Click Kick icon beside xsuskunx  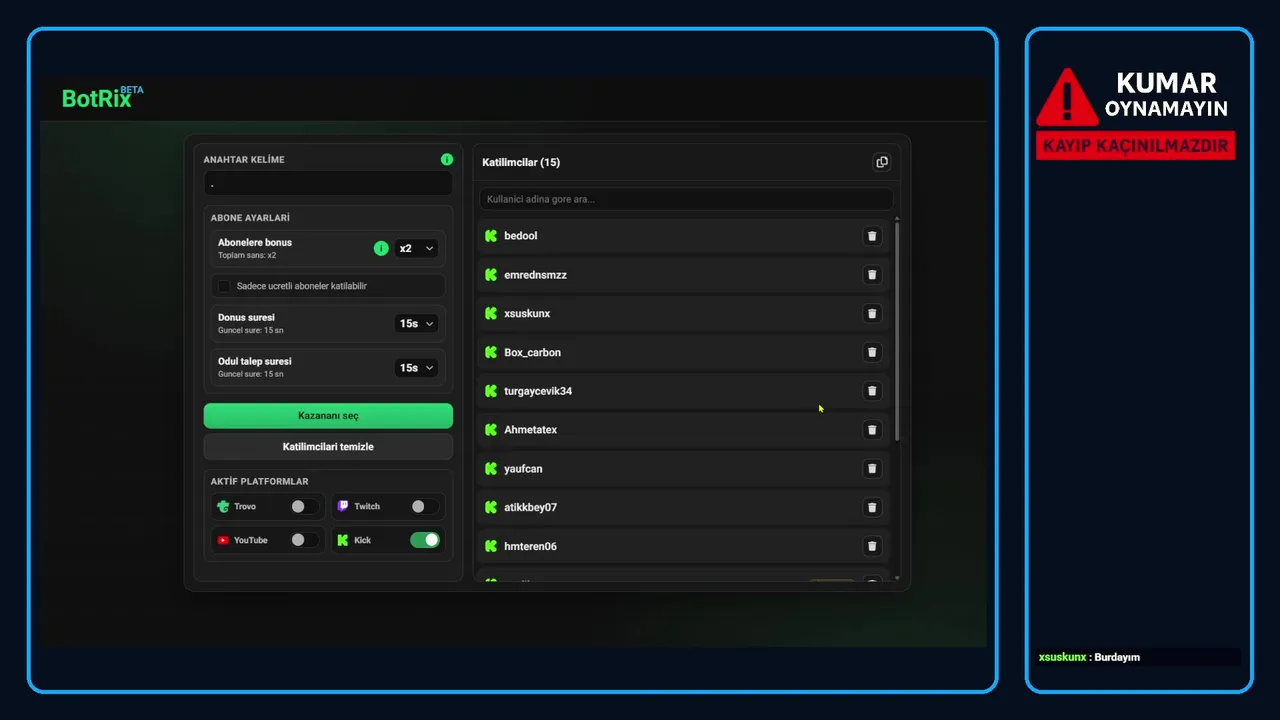[x=491, y=313]
